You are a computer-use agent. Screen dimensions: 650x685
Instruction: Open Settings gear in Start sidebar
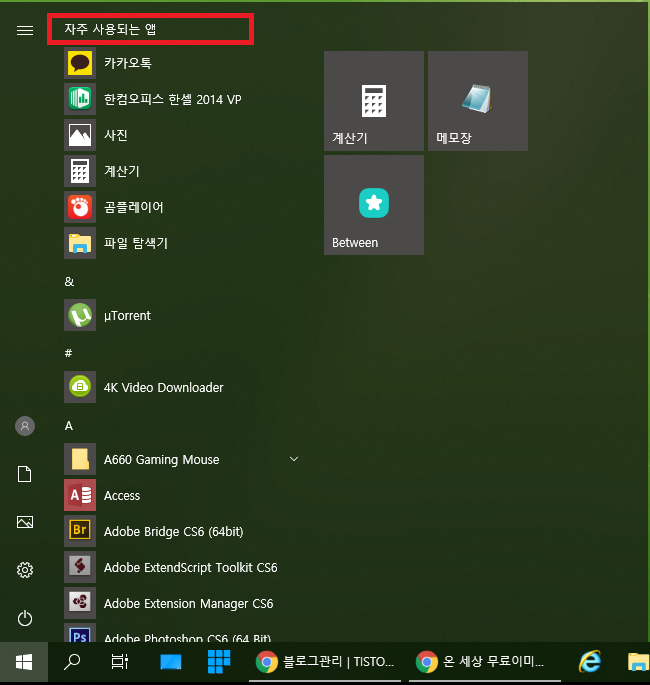25,570
